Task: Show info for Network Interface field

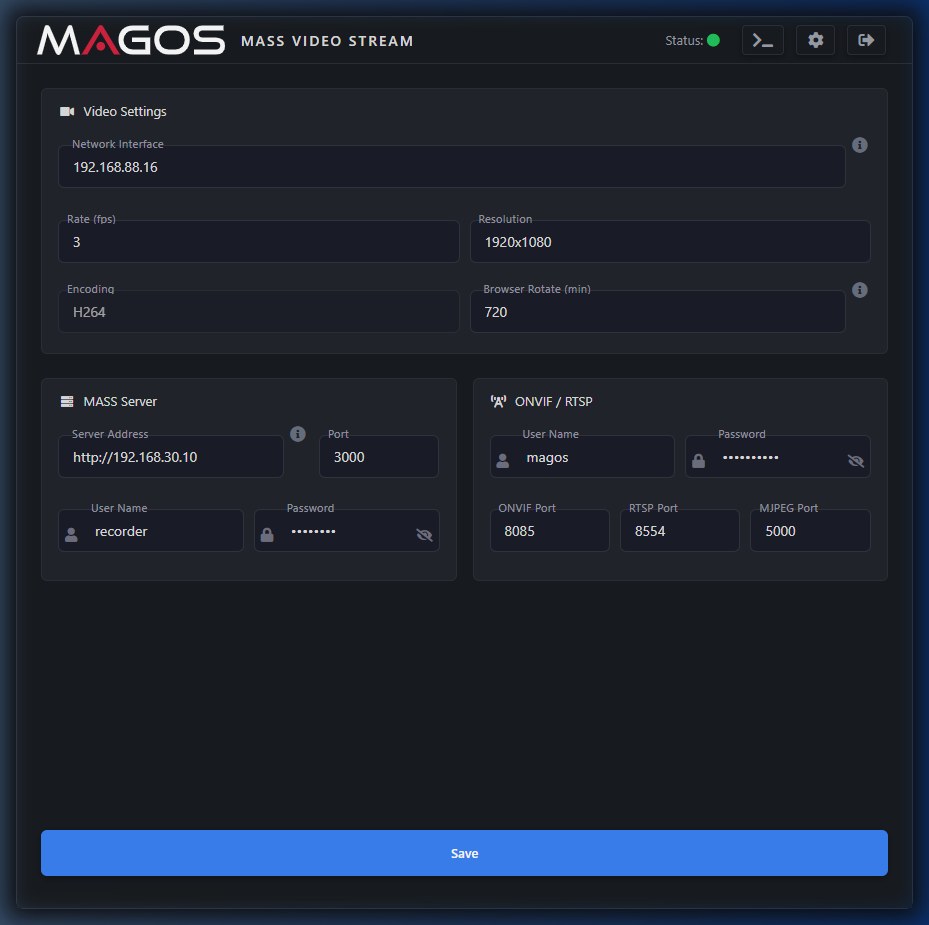Action: click(x=860, y=145)
